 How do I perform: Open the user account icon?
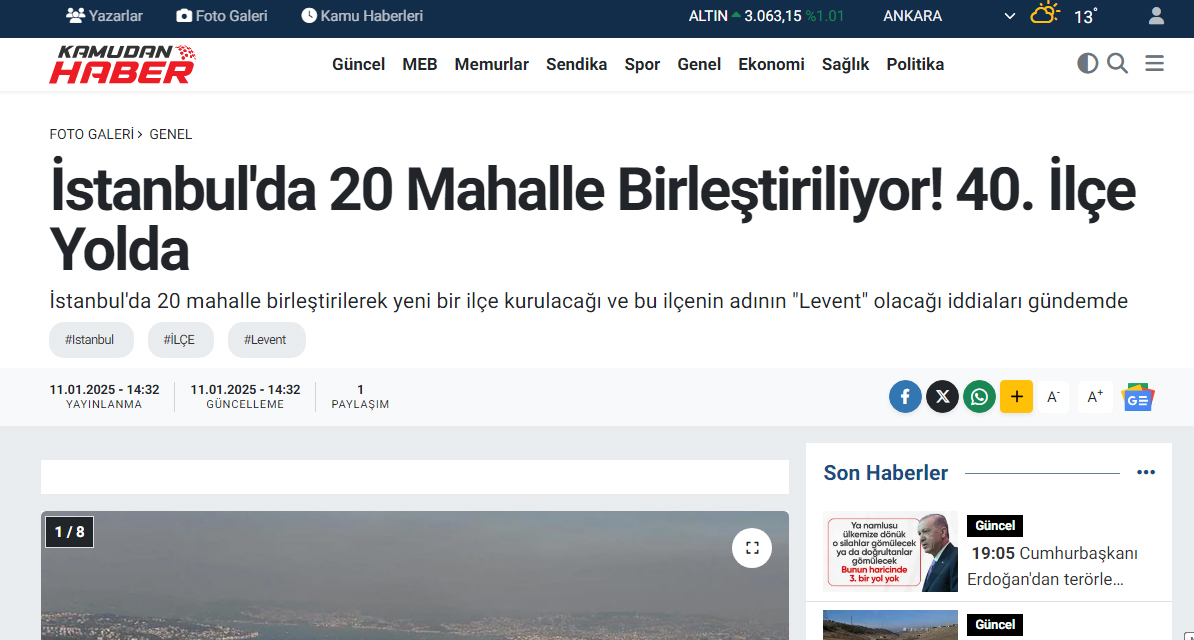click(x=1156, y=16)
